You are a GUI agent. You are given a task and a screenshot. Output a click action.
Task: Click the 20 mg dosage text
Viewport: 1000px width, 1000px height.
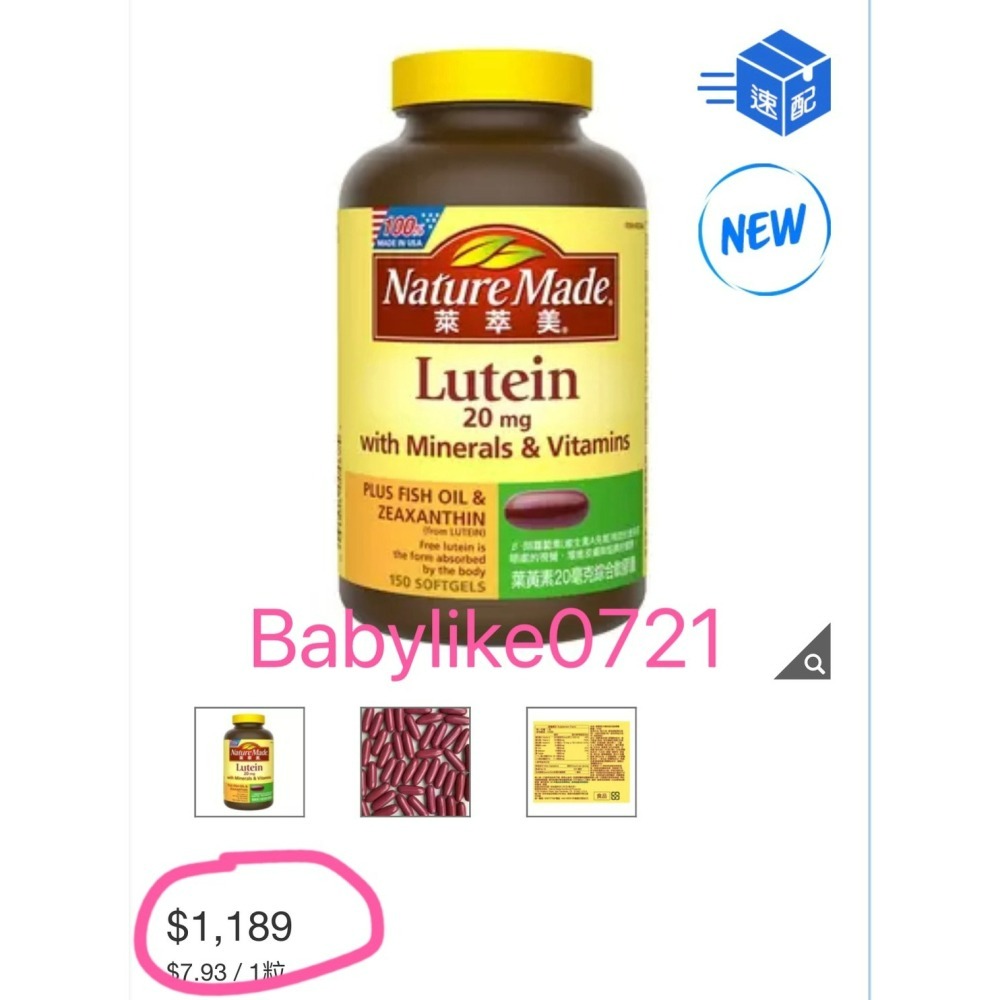coord(497,419)
